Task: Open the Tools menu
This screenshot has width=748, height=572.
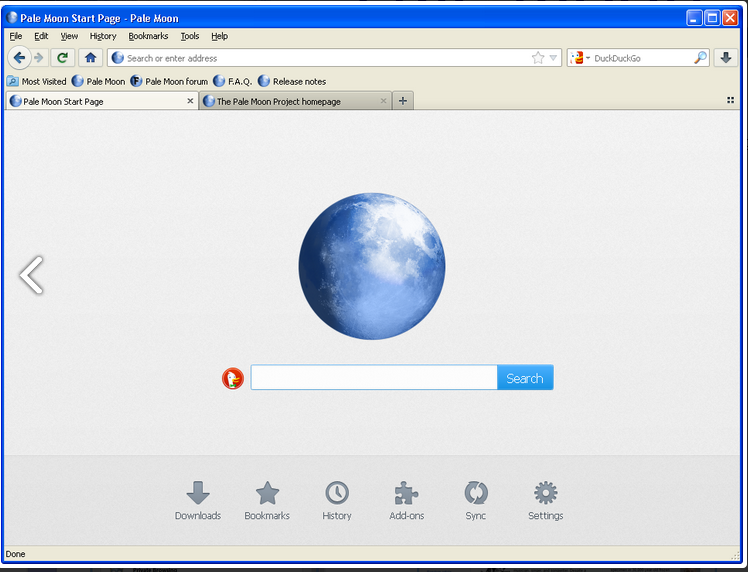Action: click(190, 36)
